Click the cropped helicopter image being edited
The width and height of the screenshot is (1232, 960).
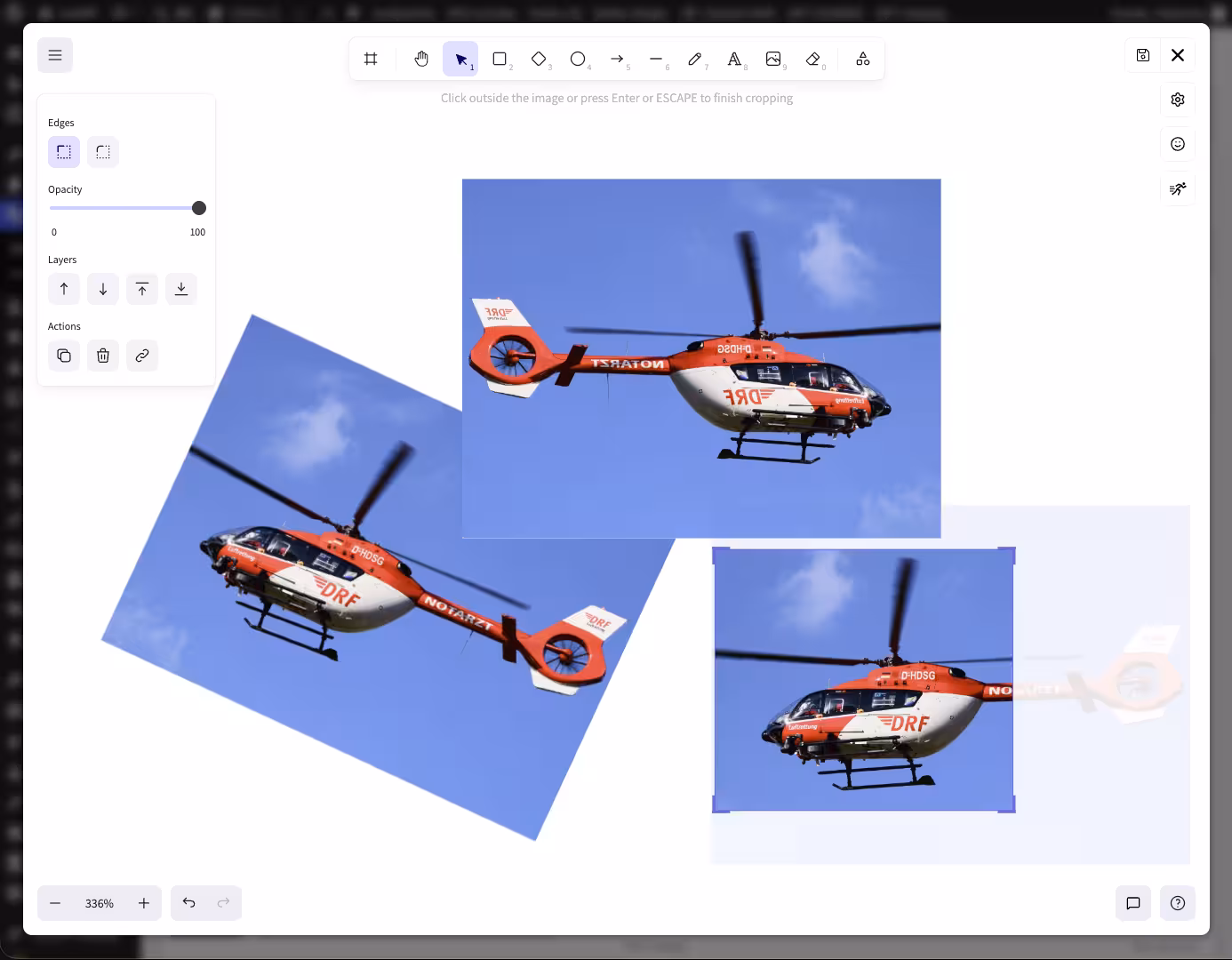pos(863,680)
